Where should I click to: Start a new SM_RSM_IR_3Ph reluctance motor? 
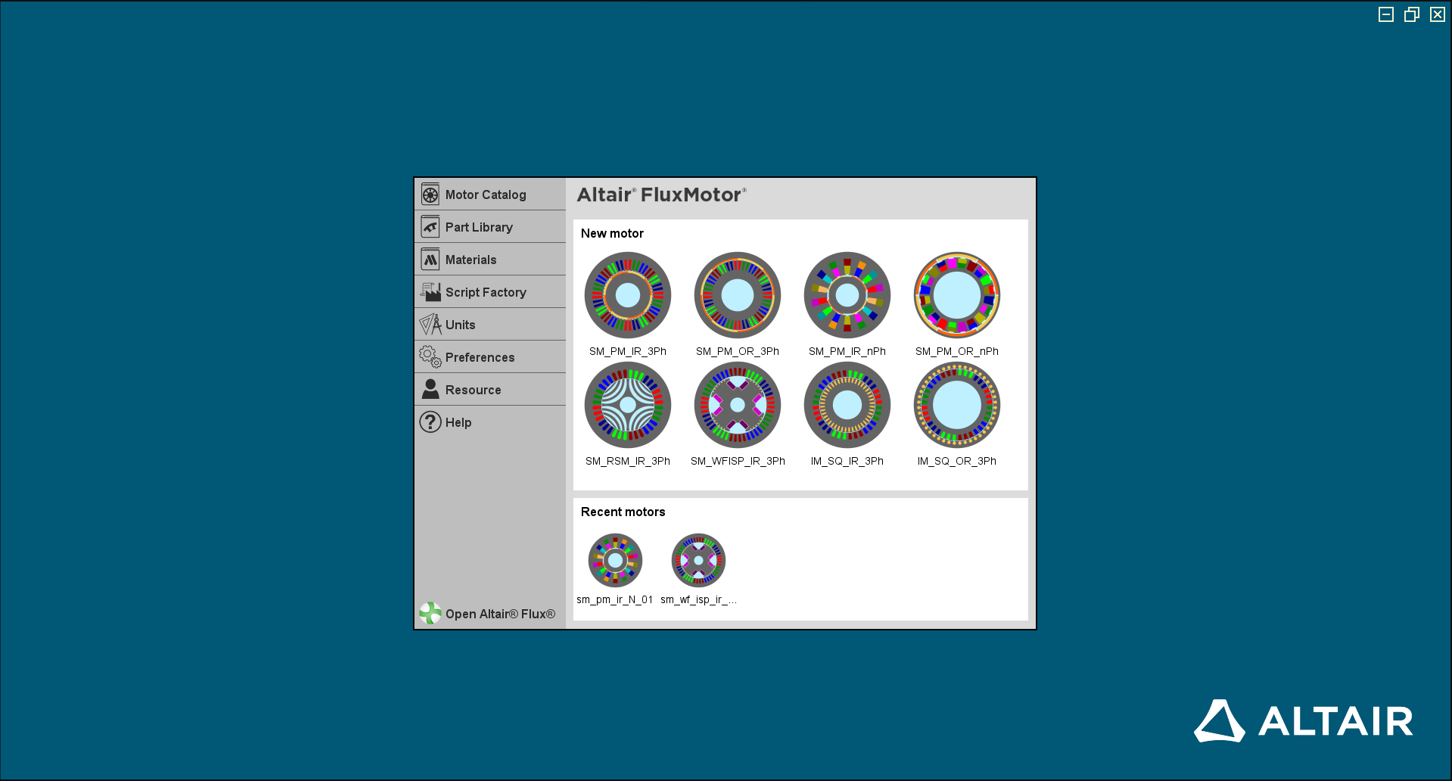627,406
